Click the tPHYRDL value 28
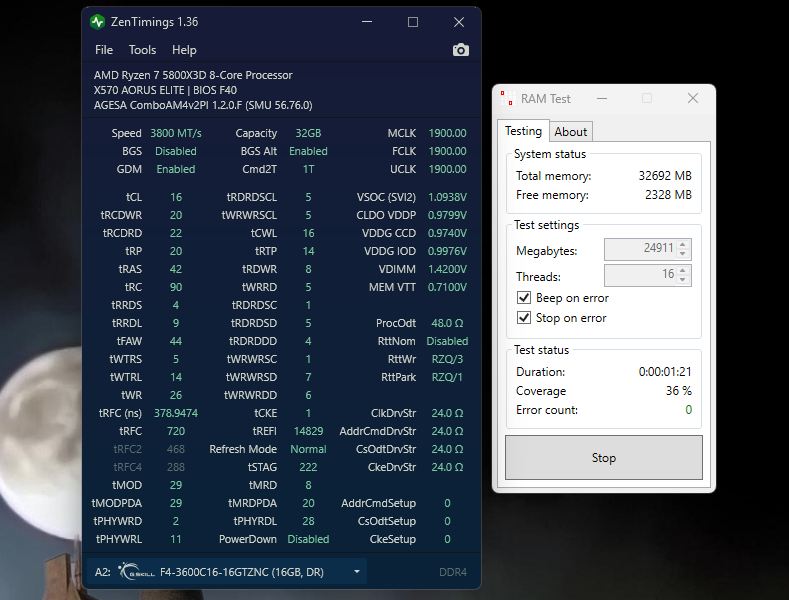The width and height of the screenshot is (789, 600). tap(308, 521)
